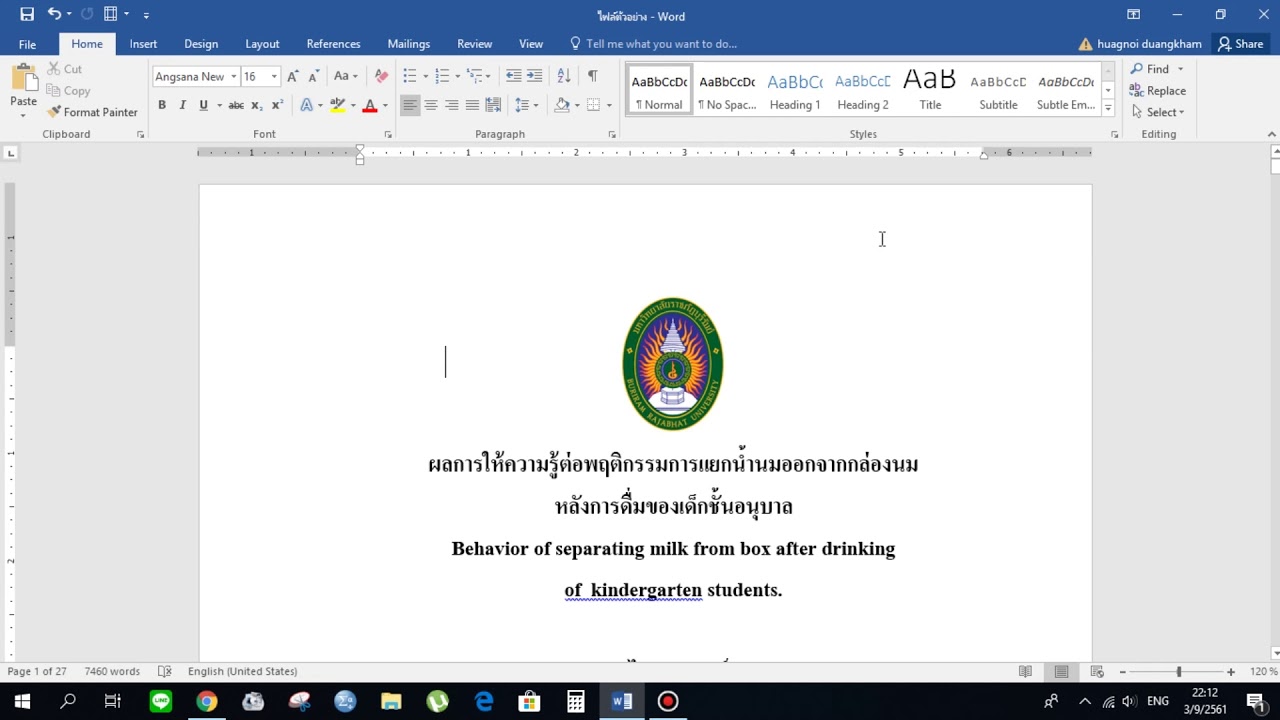Click the Align Right icon
This screenshot has width=1280, height=720.
[x=451, y=105]
